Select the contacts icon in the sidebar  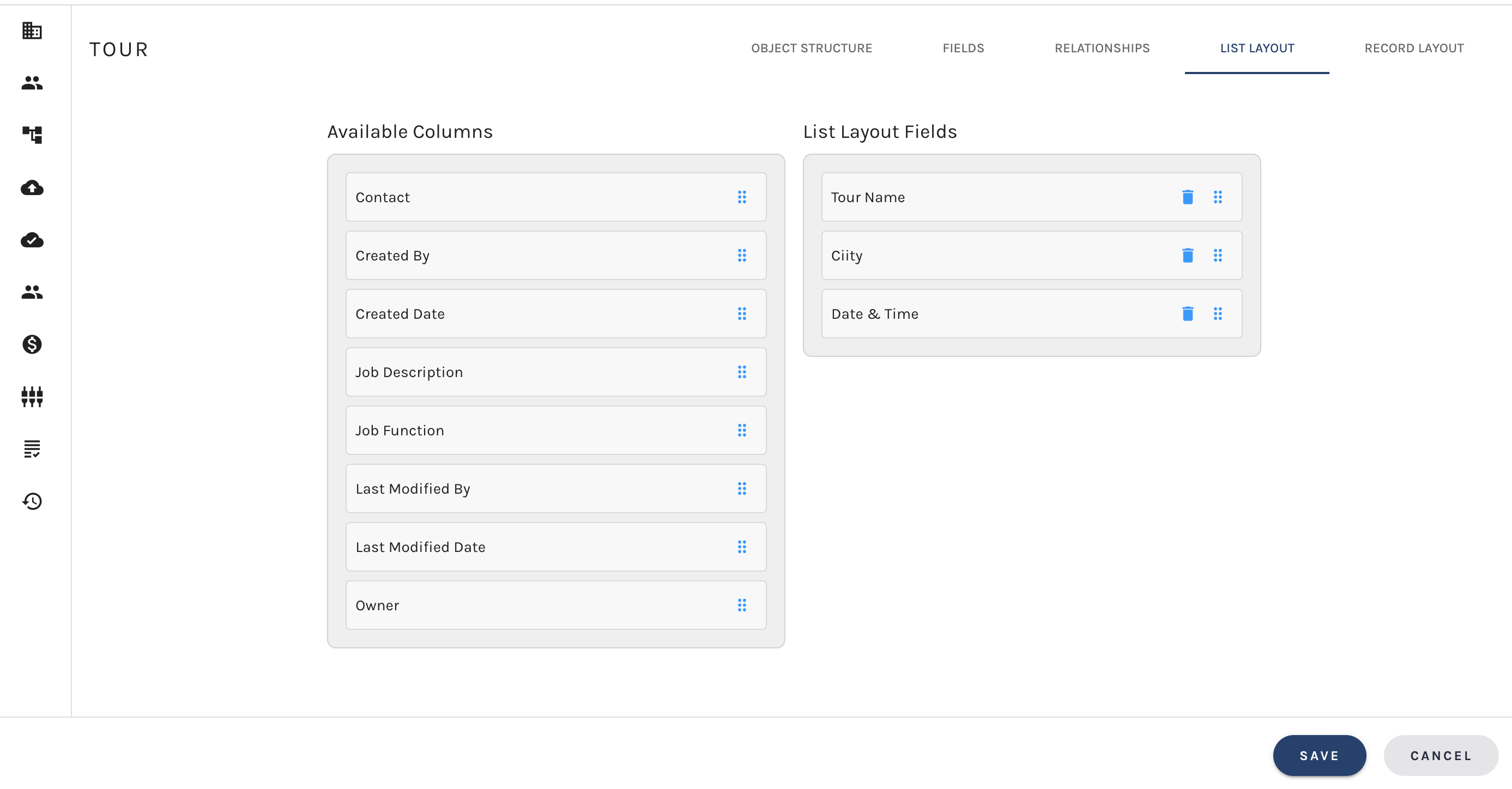coord(31,83)
